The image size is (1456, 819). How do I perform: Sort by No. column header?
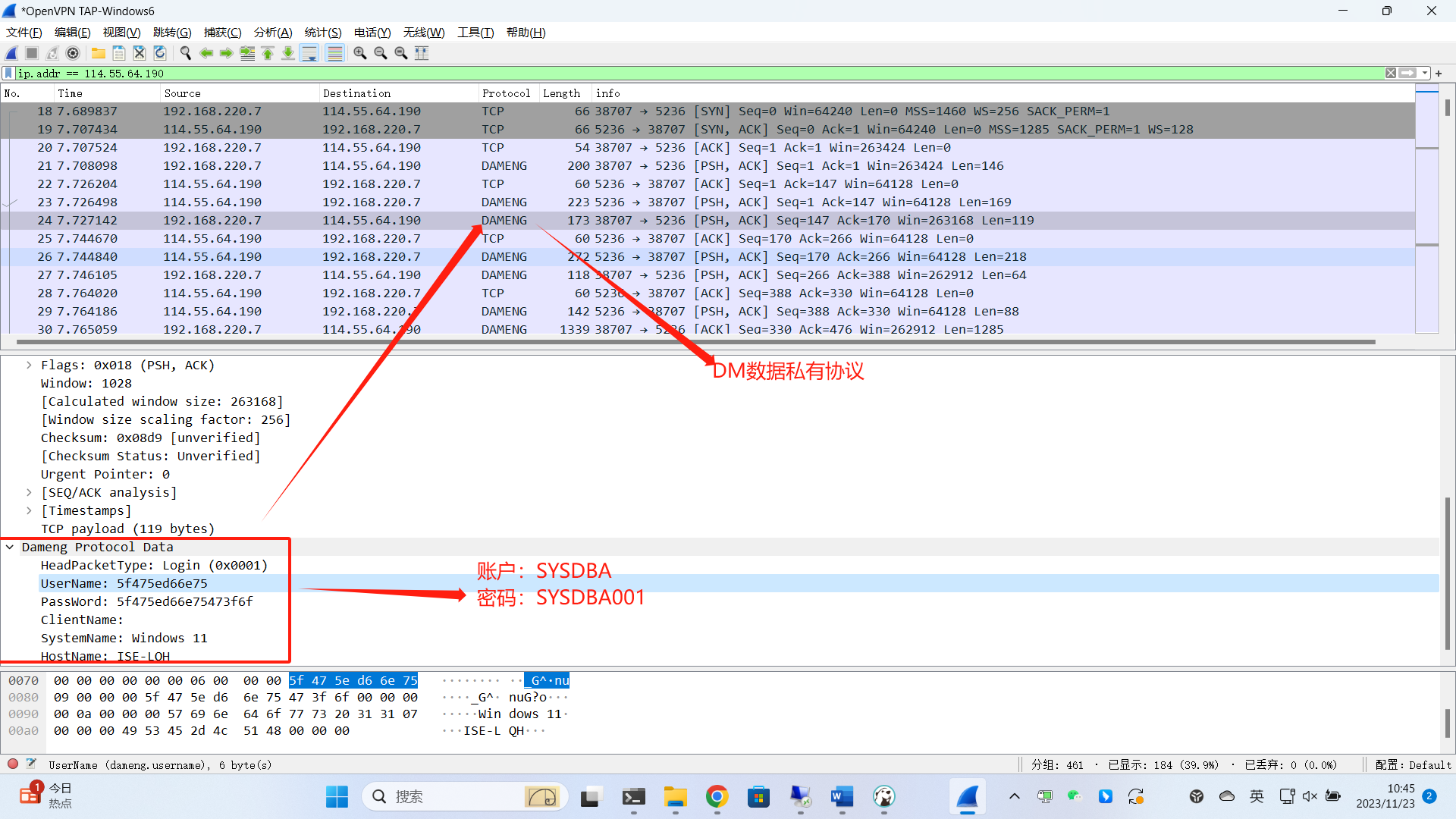click(x=27, y=93)
